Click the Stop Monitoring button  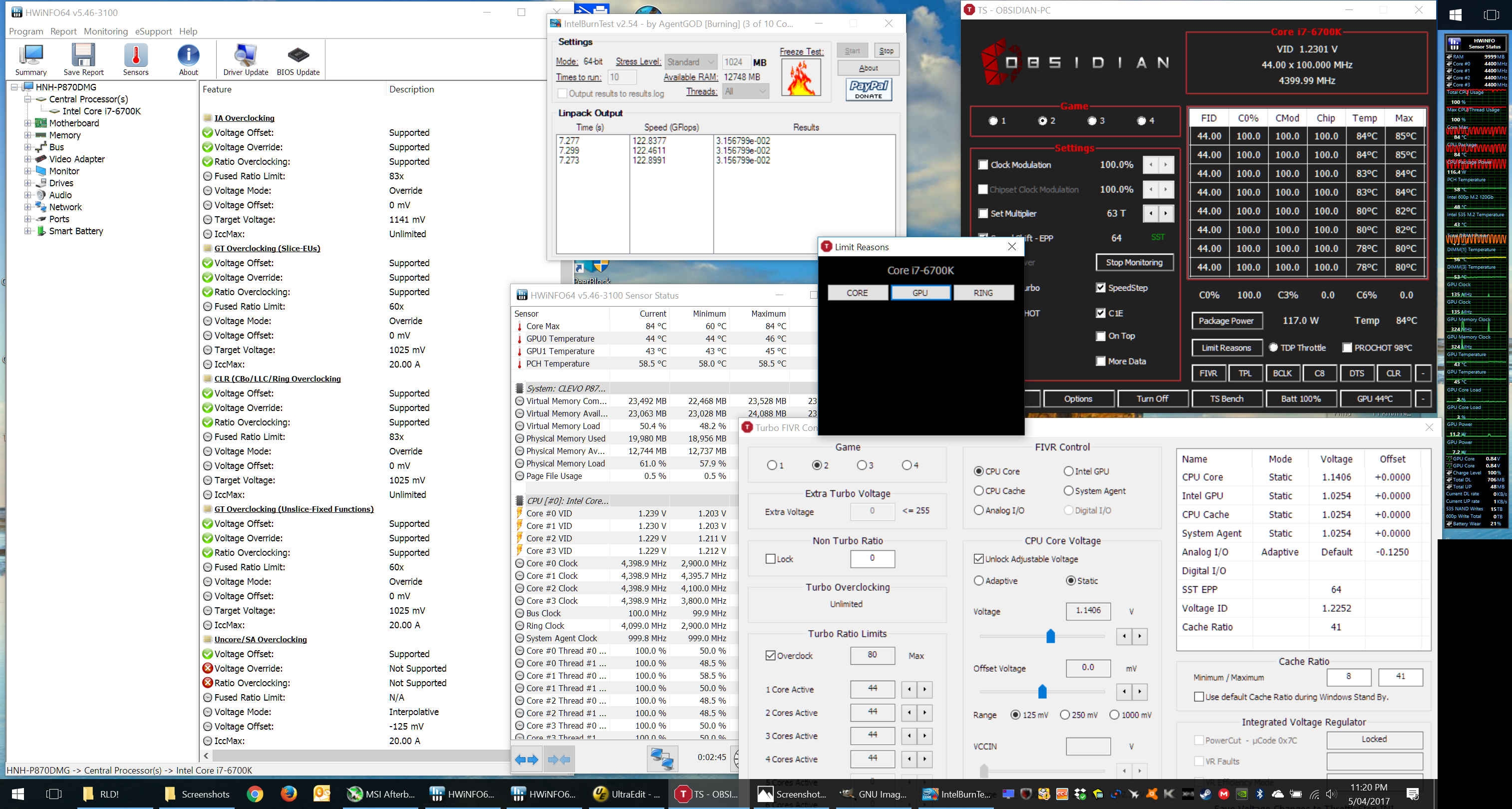click(x=1134, y=263)
